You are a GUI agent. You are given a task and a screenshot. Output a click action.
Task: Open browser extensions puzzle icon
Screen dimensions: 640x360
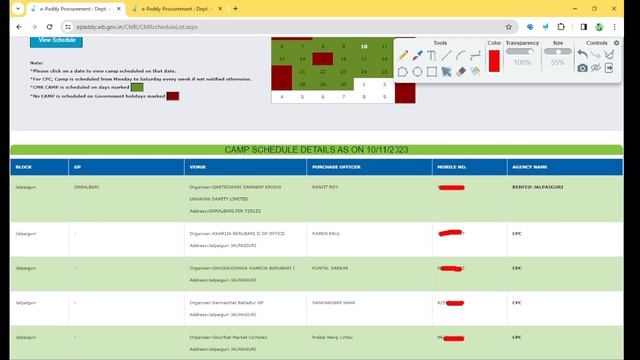coord(561,27)
